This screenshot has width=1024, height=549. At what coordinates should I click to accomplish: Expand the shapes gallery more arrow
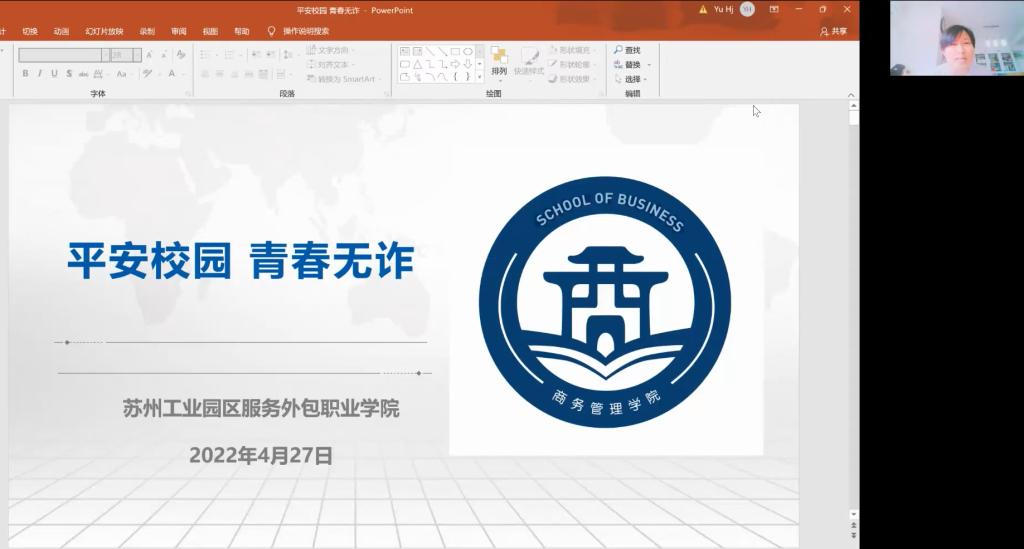[480, 76]
